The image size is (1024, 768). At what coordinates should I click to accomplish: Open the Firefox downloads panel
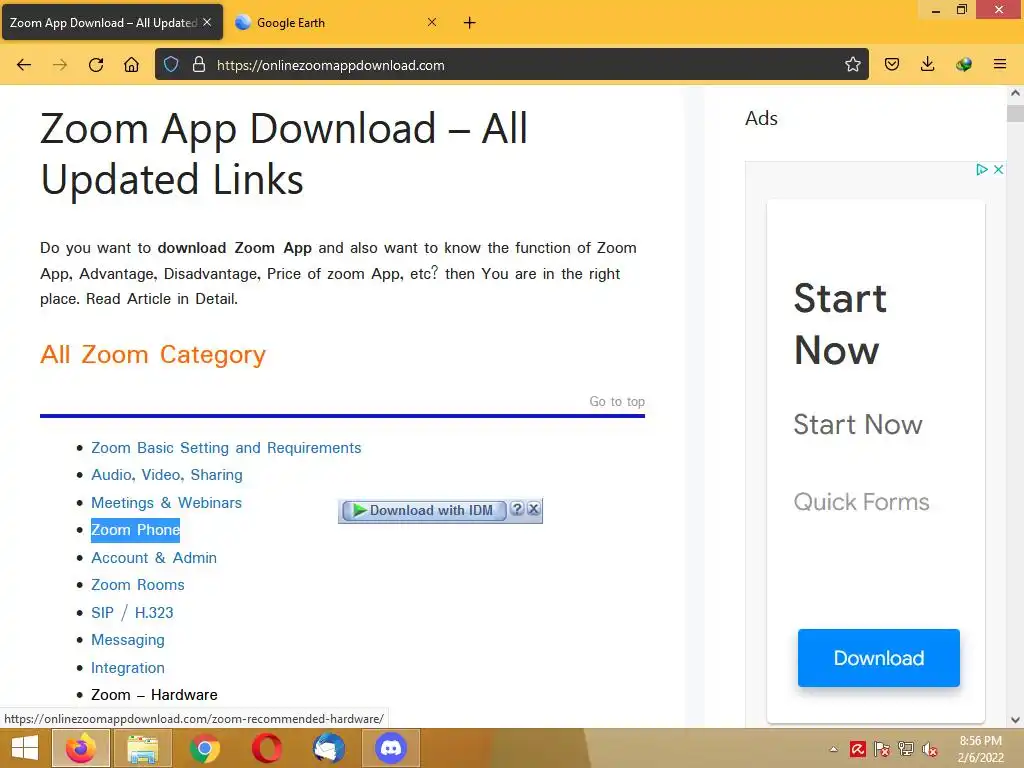pyautogui.click(x=927, y=64)
